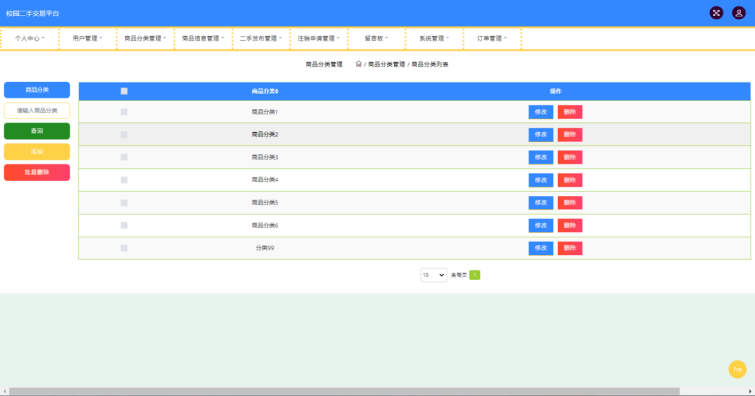Click 修改 for 商品分类1
The height and width of the screenshot is (396, 755).
tap(541, 112)
